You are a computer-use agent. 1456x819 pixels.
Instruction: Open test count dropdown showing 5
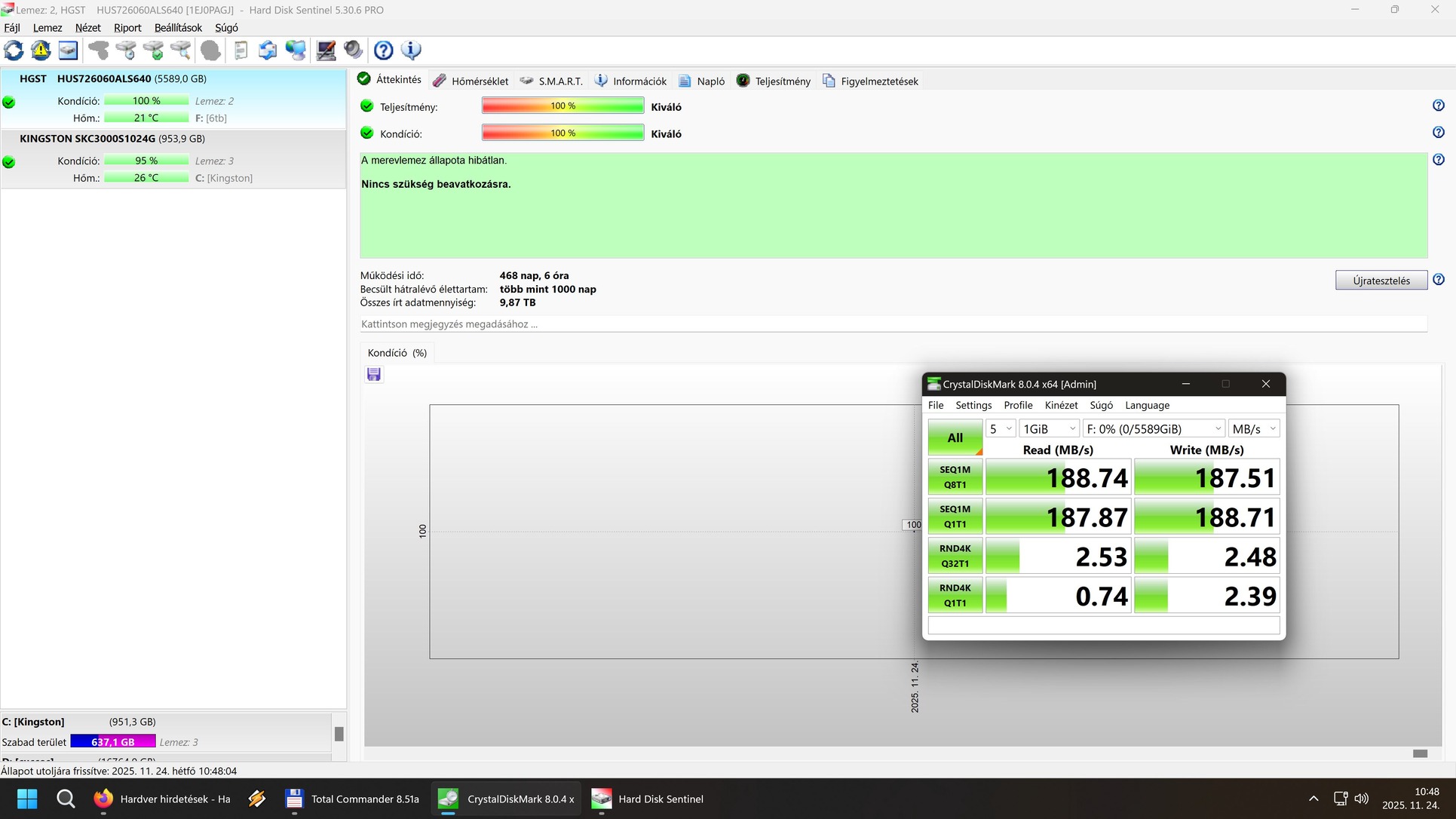coord(1001,429)
